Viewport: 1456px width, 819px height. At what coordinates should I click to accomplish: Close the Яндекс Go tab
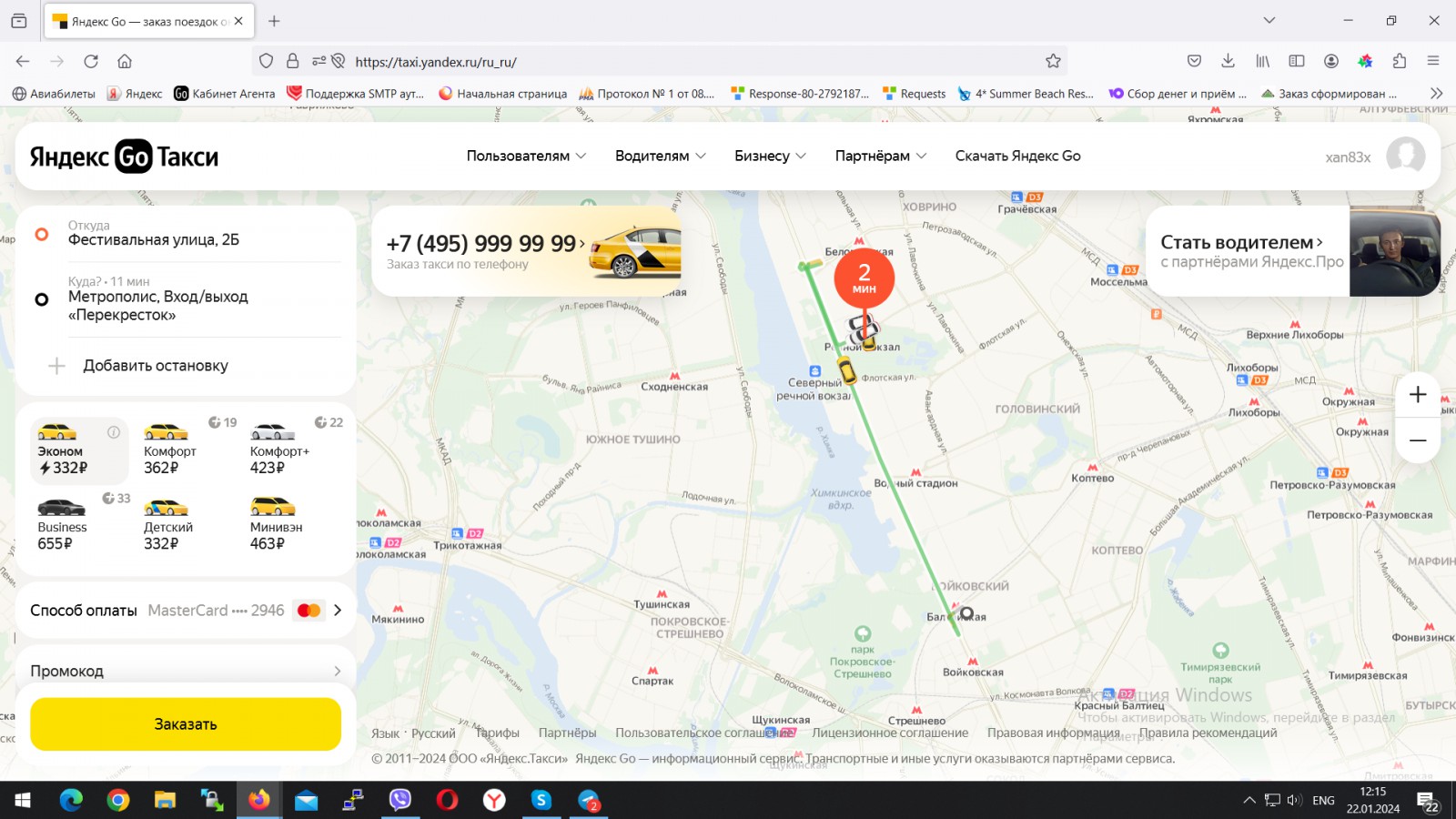tap(238, 21)
